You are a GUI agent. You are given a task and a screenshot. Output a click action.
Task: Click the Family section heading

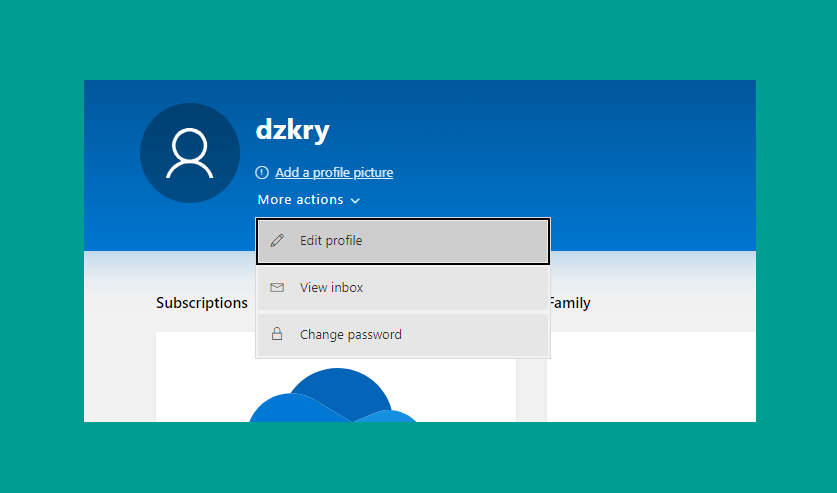click(x=570, y=303)
